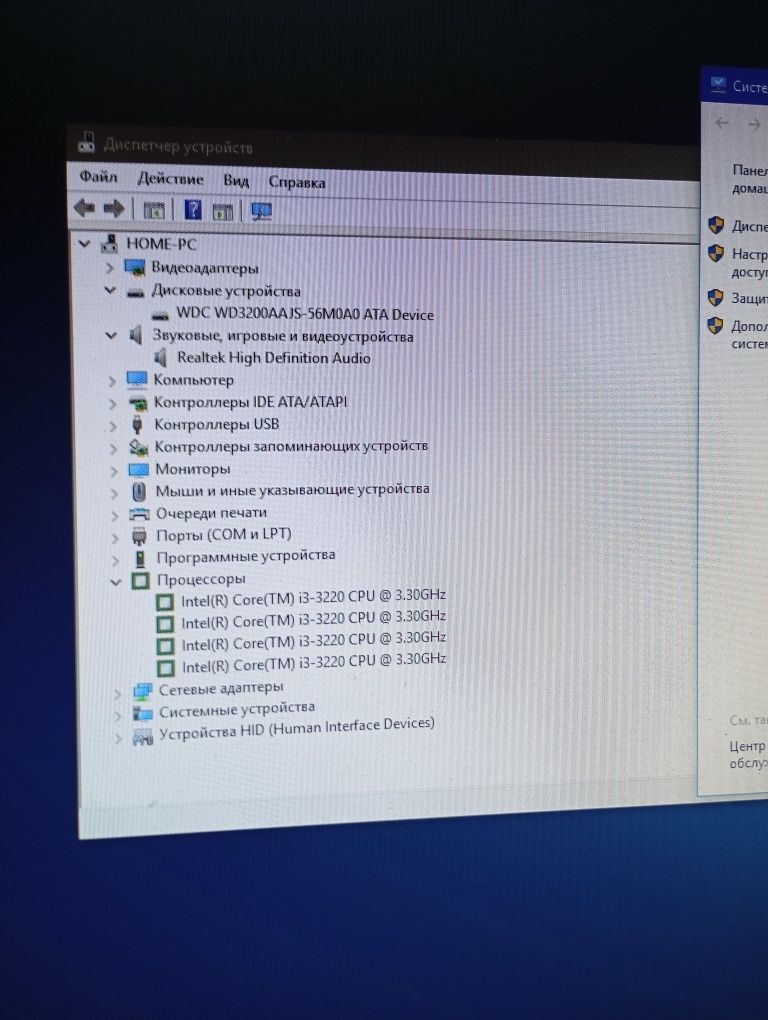The image size is (768, 1020).
Task: Open the Вид menu
Action: 236,181
